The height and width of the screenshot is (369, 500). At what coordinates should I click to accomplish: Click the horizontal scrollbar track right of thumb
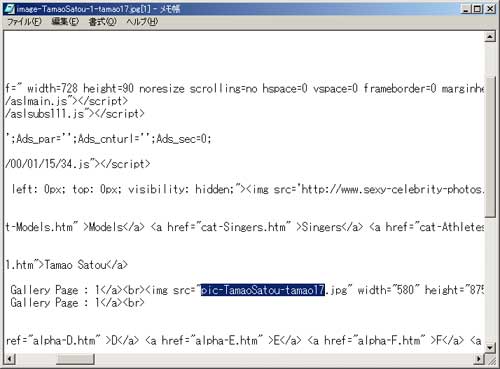[284, 359]
